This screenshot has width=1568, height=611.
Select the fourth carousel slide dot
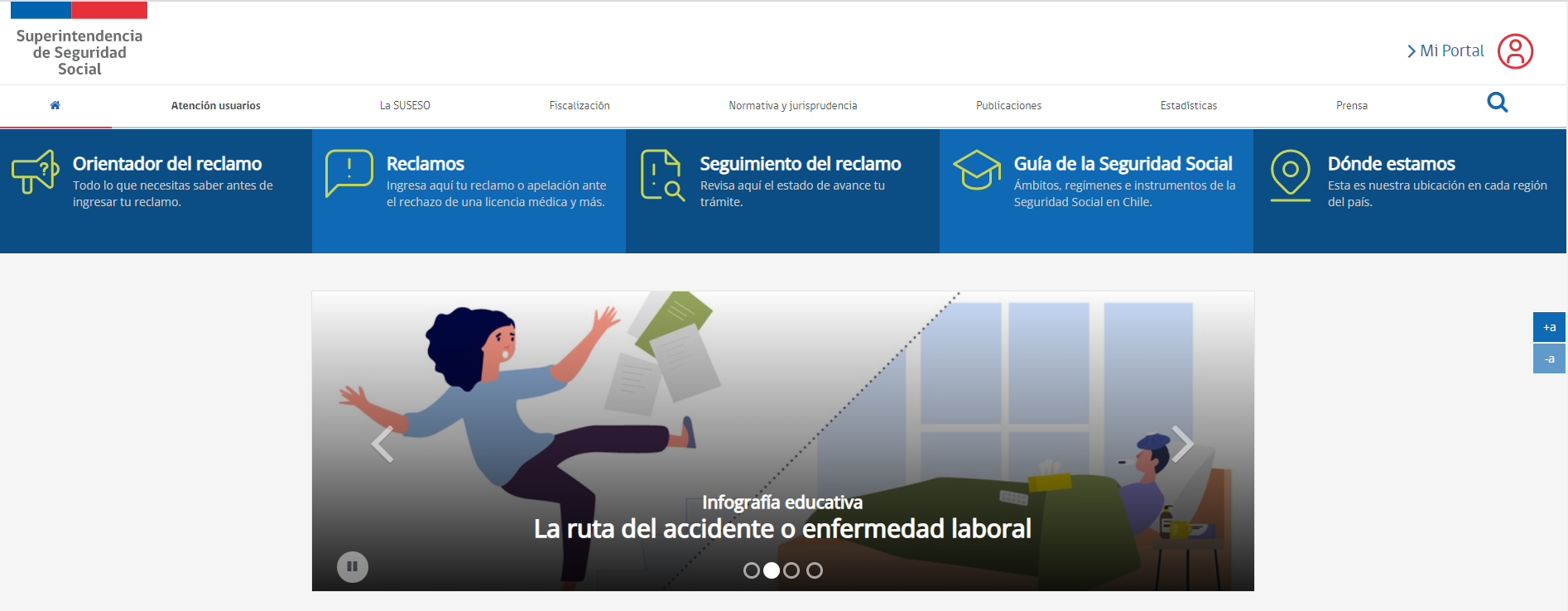[815, 570]
